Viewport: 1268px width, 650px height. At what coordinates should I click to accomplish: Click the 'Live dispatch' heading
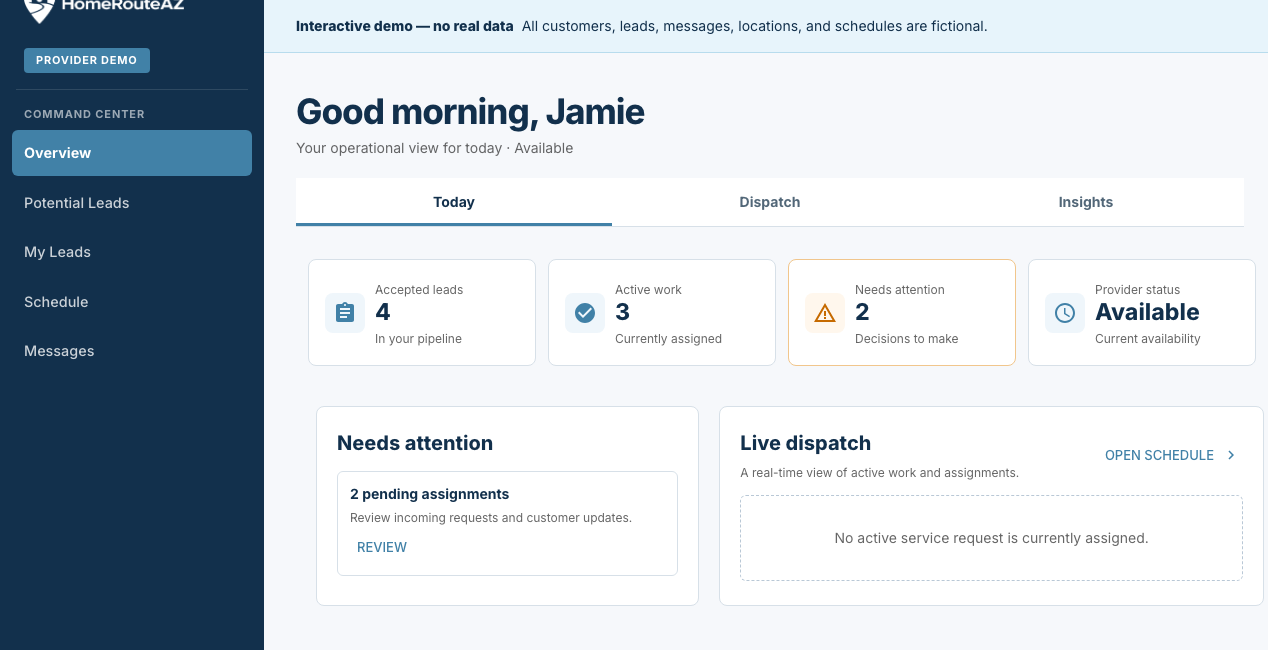[x=805, y=443]
